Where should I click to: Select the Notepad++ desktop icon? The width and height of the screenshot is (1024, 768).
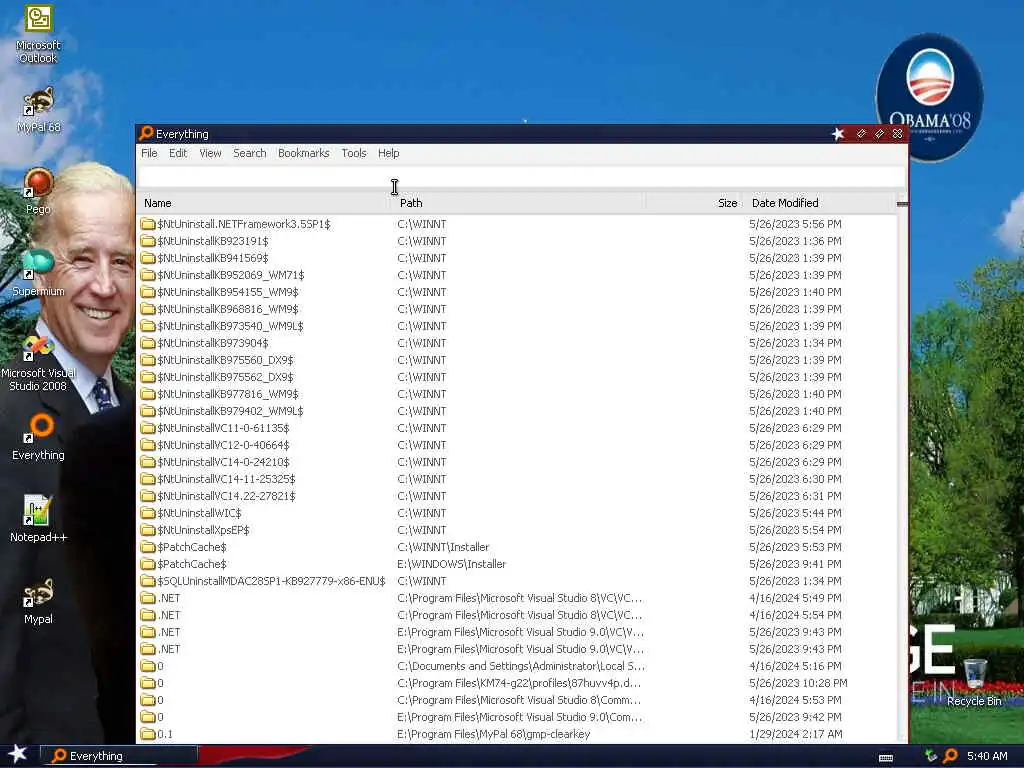(39, 519)
